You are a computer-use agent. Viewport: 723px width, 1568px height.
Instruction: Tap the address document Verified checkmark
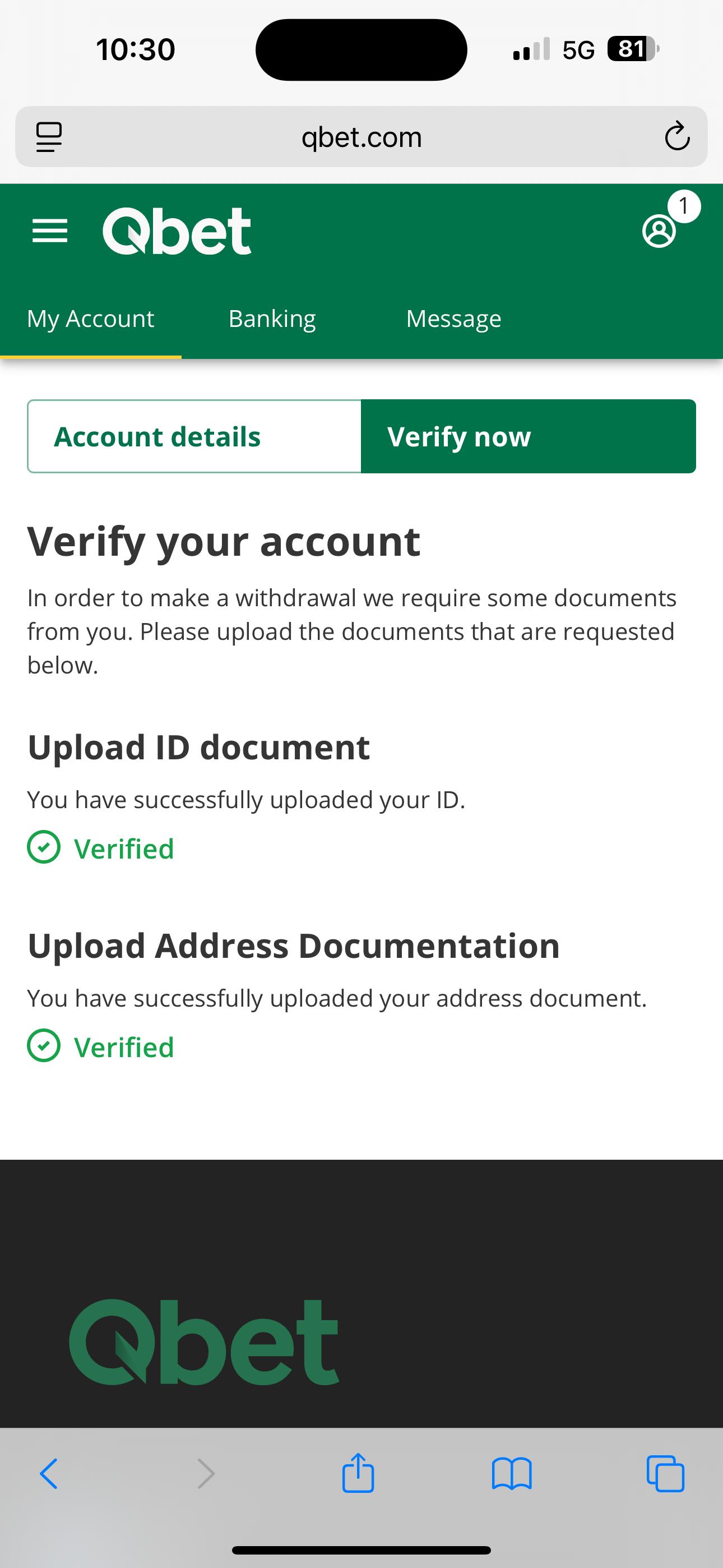(x=44, y=1046)
